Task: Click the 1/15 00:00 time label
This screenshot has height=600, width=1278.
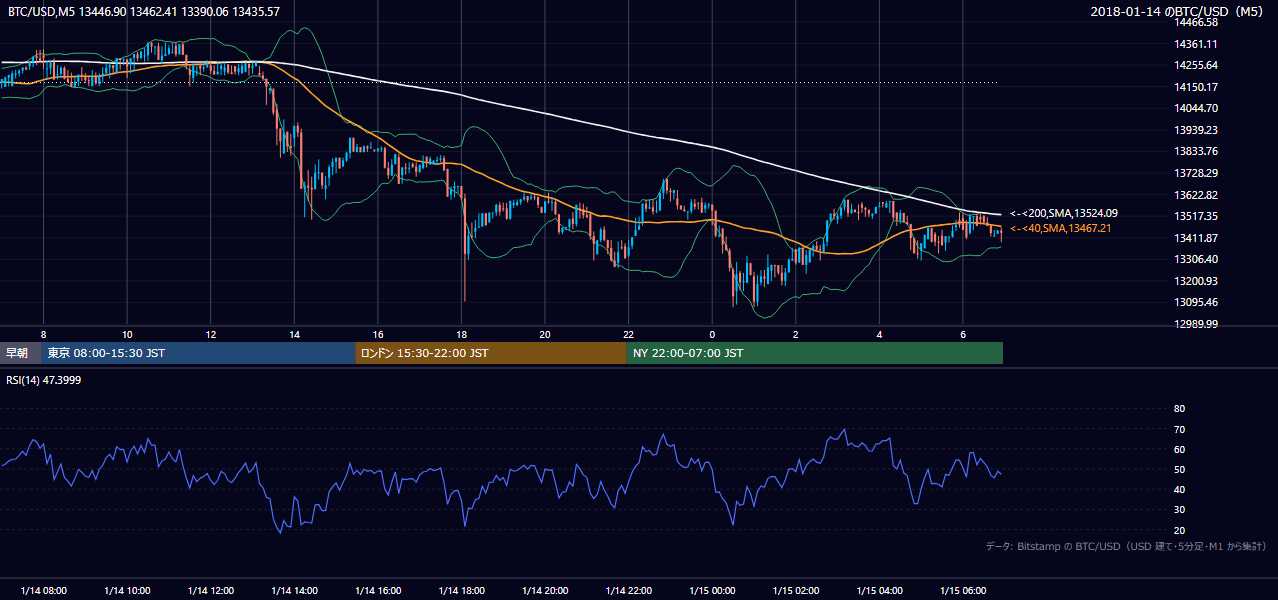Action: [x=711, y=590]
